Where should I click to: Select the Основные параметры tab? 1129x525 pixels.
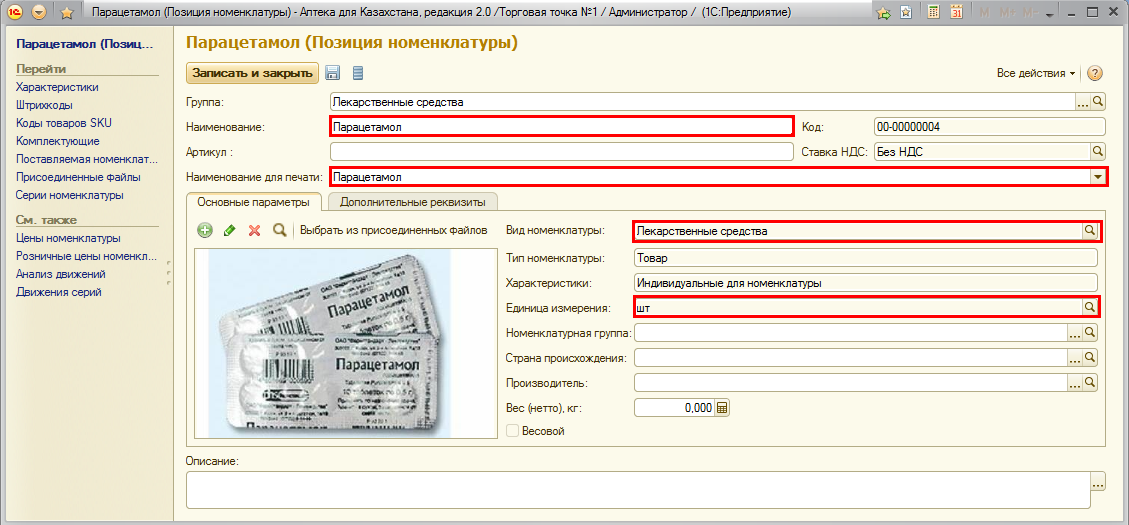point(253,202)
